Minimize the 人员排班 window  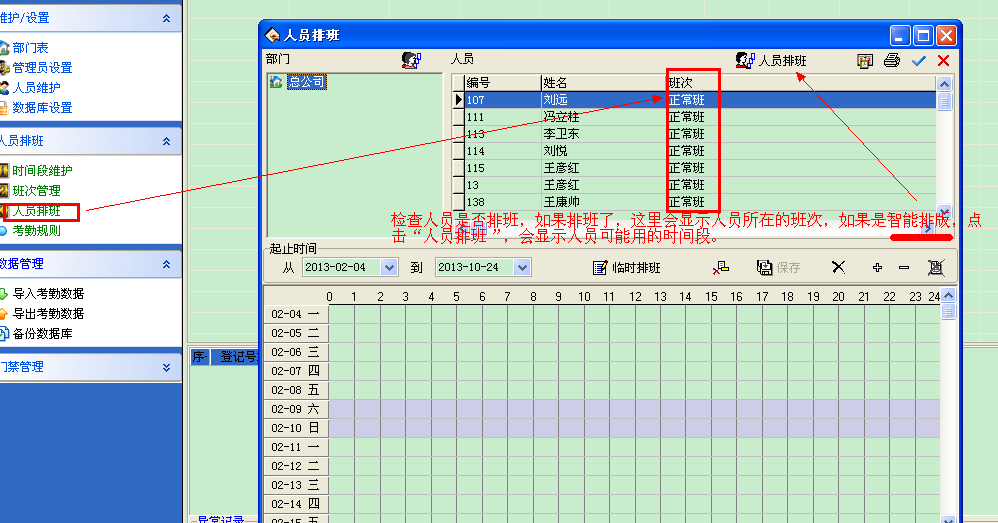pyautogui.click(x=900, y=35)
